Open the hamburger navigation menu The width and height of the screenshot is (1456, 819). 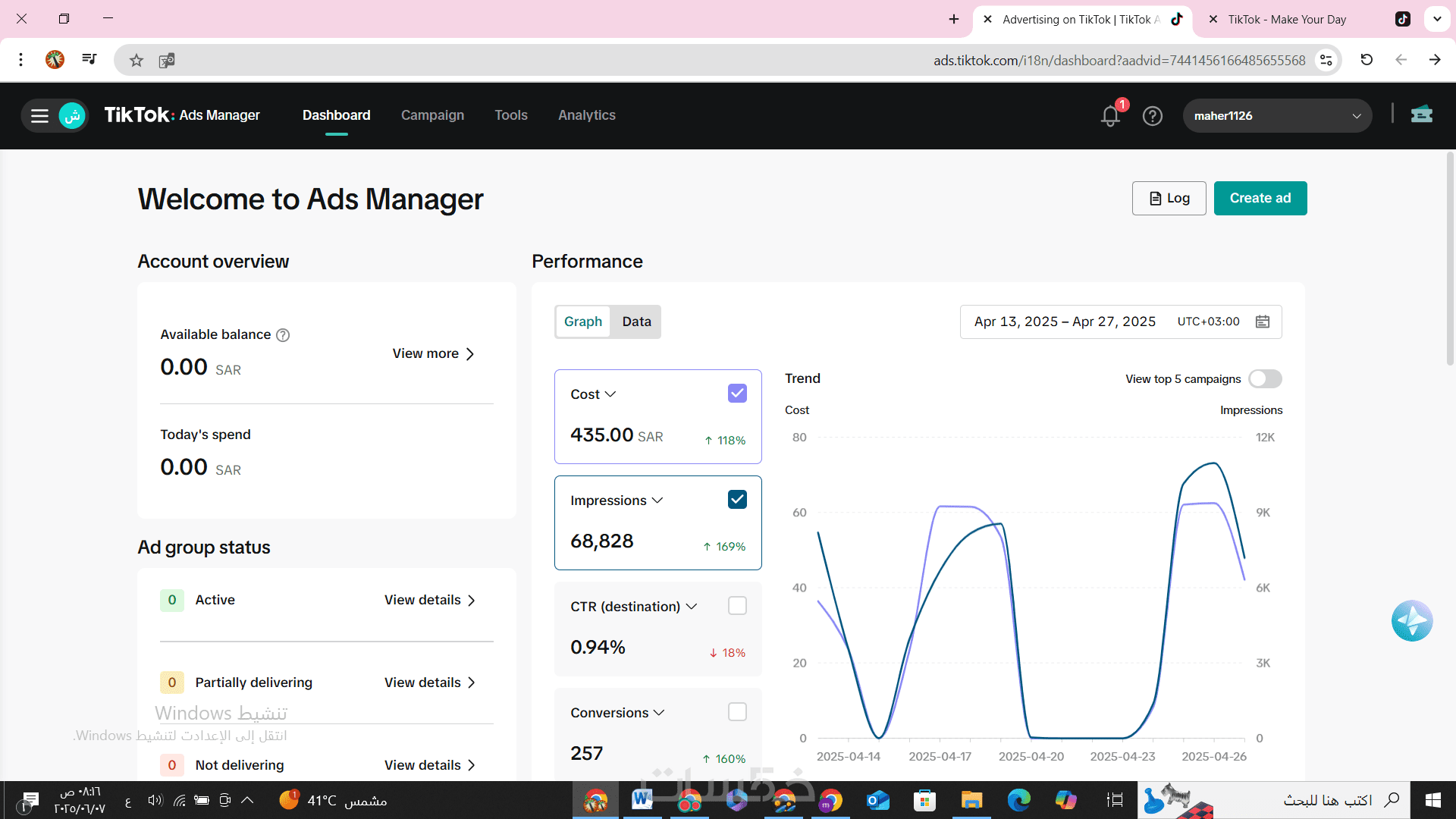click(39, 116)
